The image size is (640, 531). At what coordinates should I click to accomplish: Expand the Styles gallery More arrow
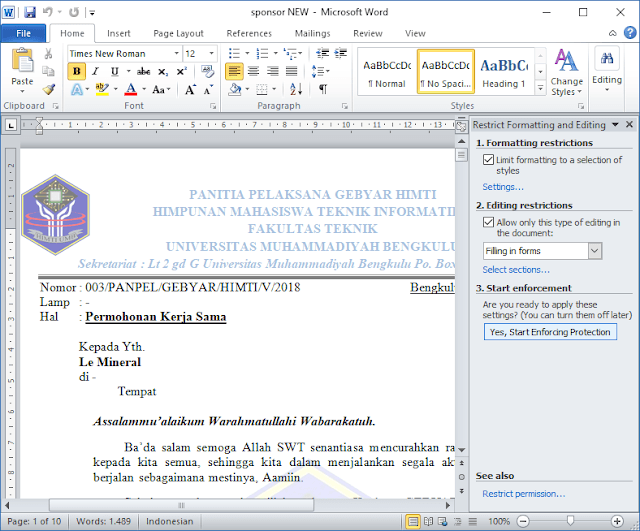click(x=540, y=87)
